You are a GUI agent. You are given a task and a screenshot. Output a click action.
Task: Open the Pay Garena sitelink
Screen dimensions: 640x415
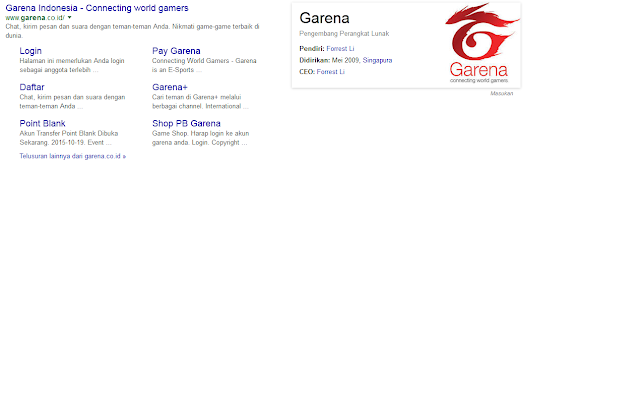point(176,51)
